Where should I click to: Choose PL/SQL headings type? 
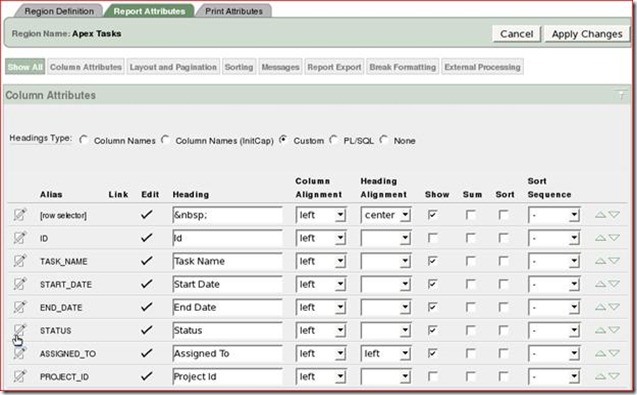coord(334,140)
